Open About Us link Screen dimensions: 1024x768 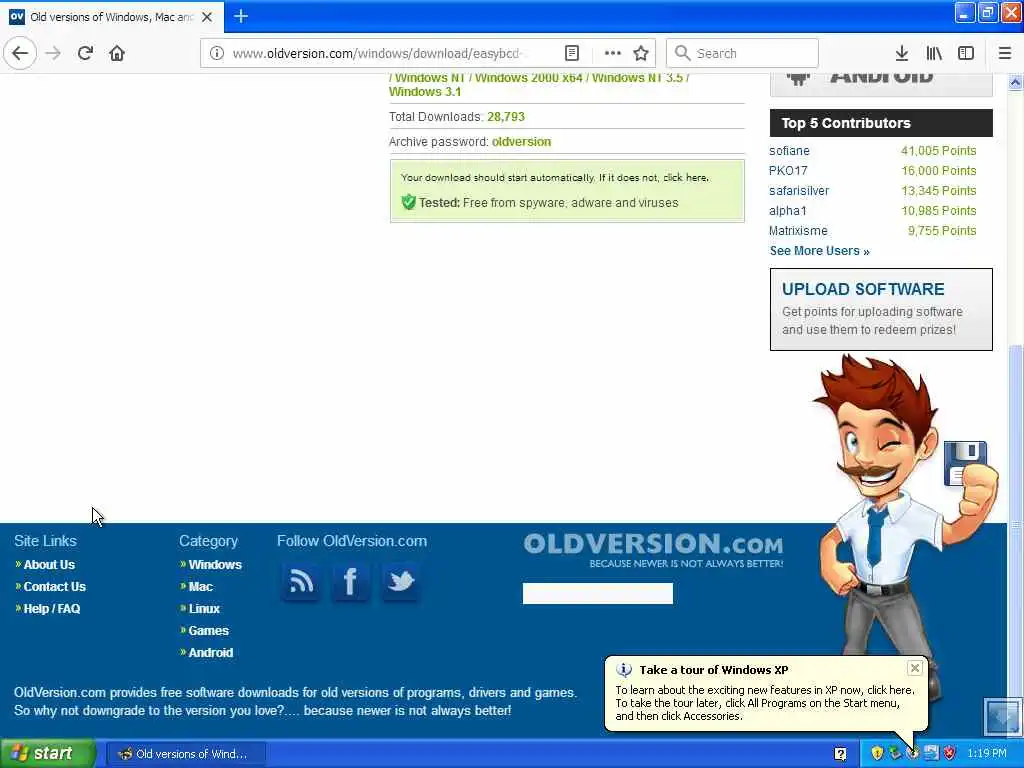pos(49,564)
